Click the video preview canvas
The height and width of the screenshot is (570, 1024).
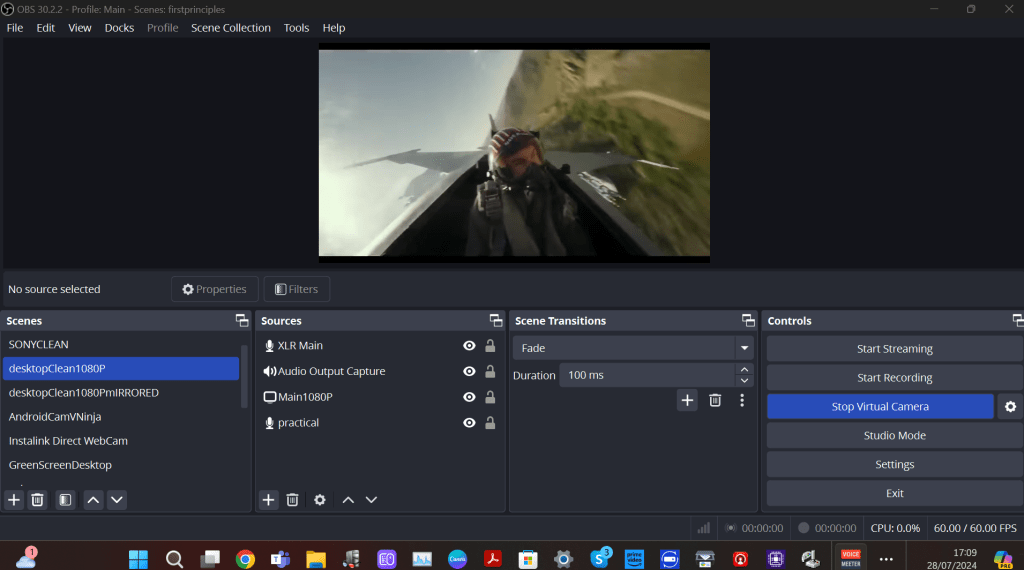(514, 153)
